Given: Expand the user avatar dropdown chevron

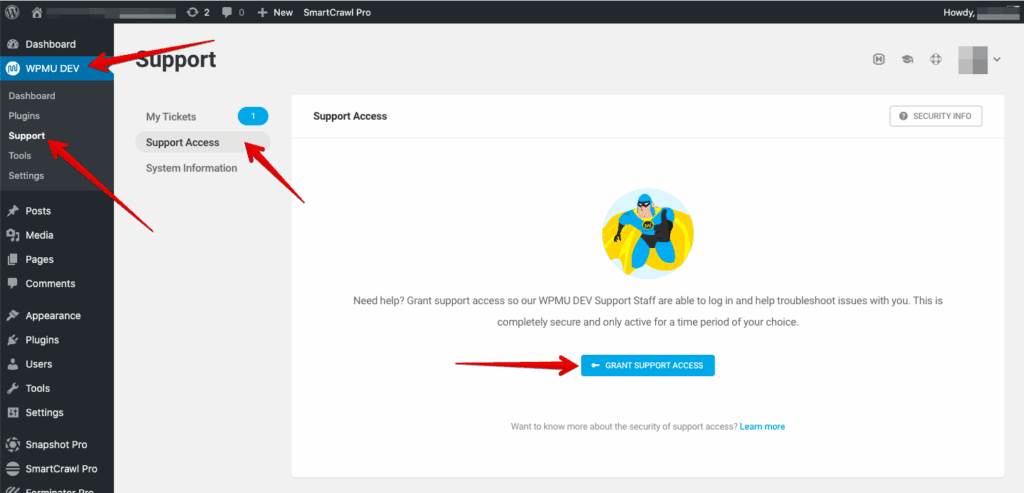Looking at the screenshot, I should 996,60.
